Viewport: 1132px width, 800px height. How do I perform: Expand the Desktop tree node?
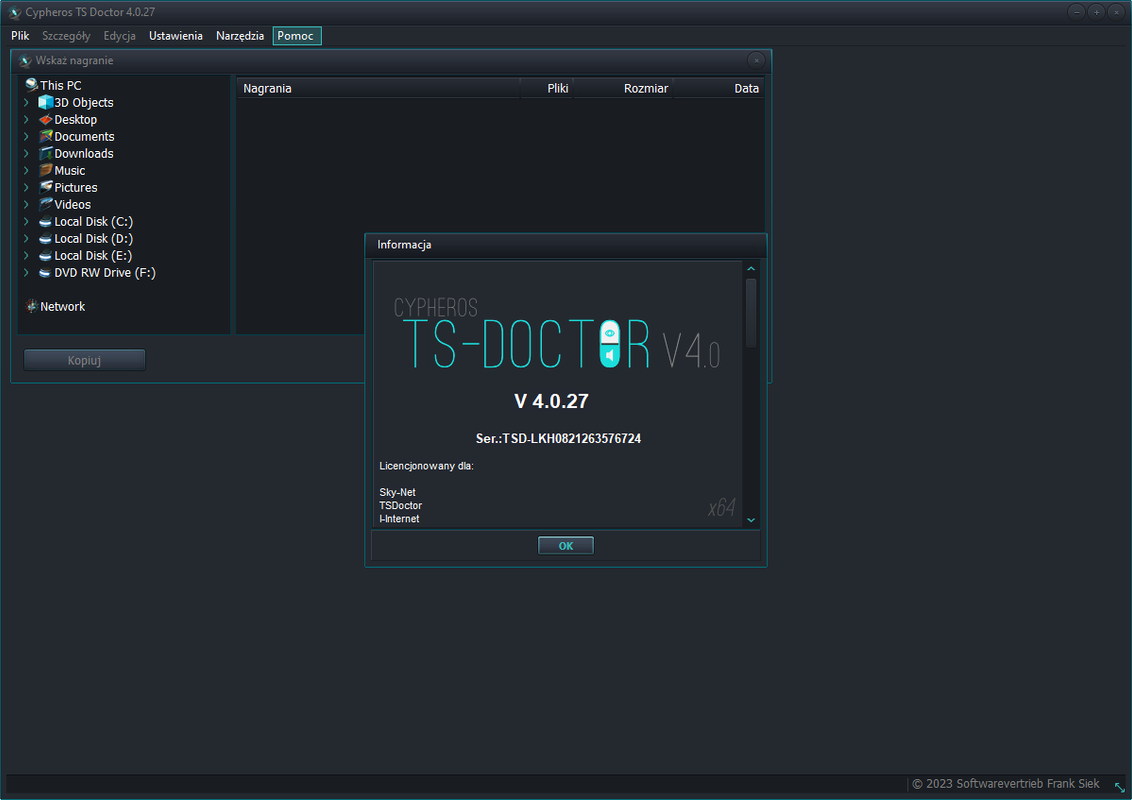point(27,119)
